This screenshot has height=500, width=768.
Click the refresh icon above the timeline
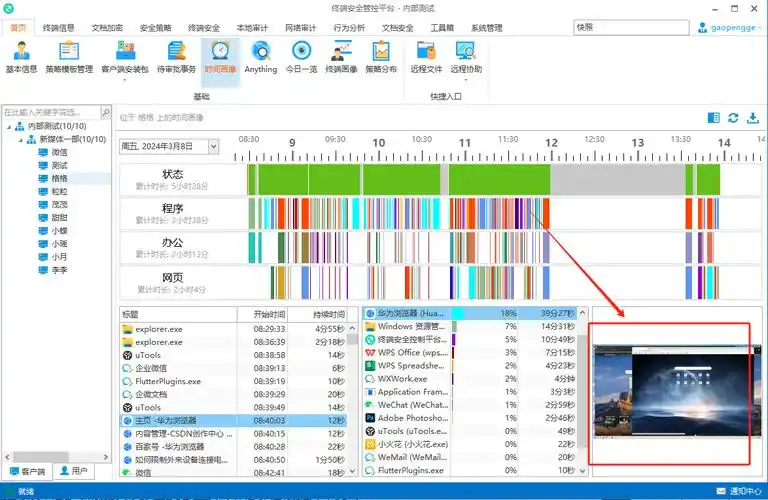coord(733,118)
